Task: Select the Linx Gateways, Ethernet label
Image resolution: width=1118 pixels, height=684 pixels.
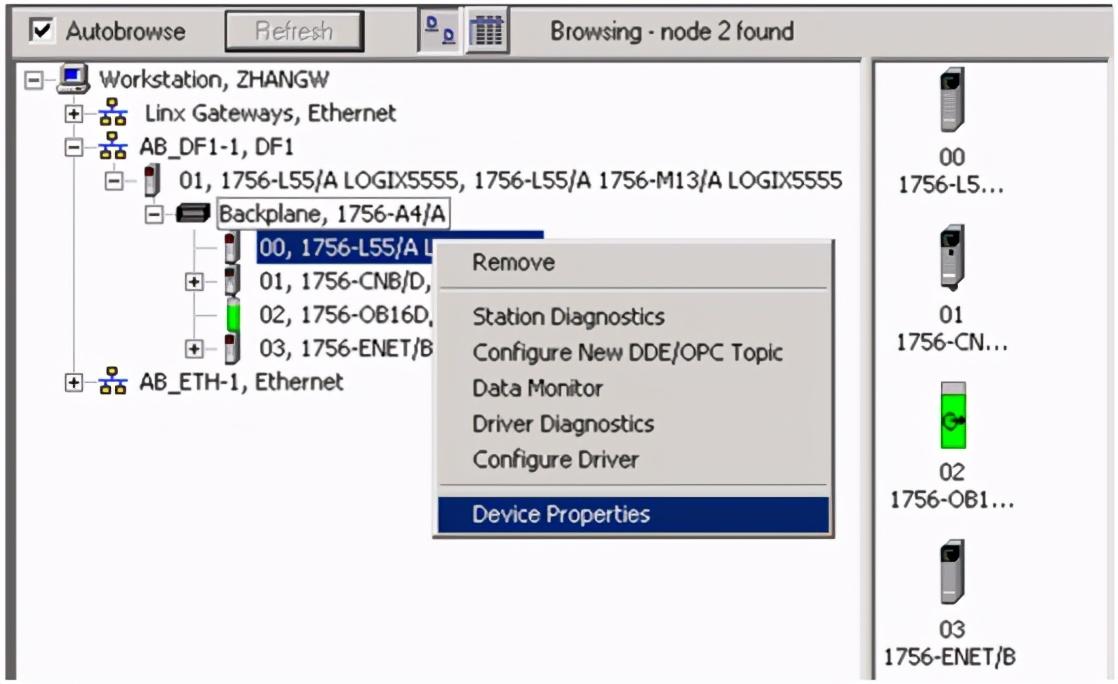Action: [270, 113]
